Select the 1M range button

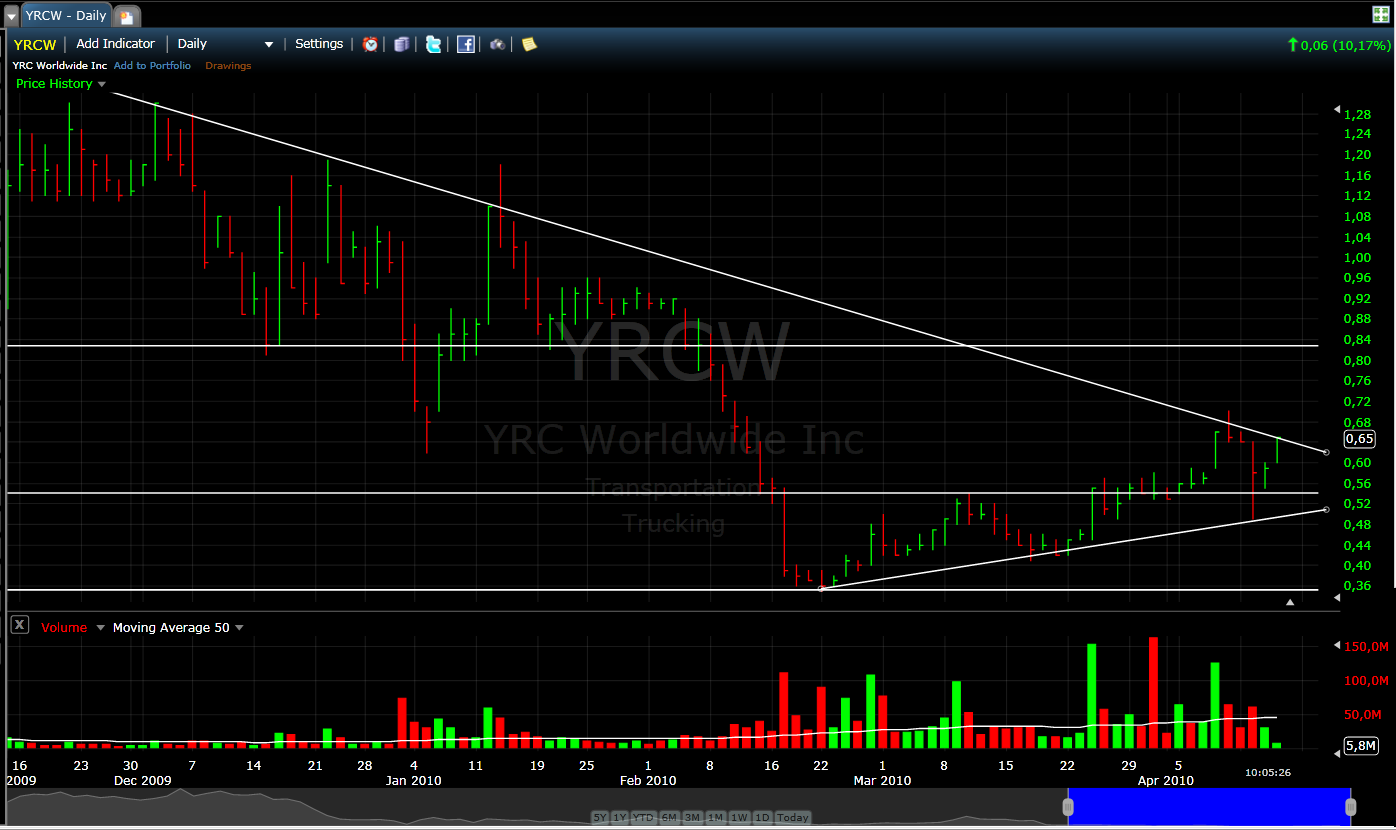pos(716,817)
